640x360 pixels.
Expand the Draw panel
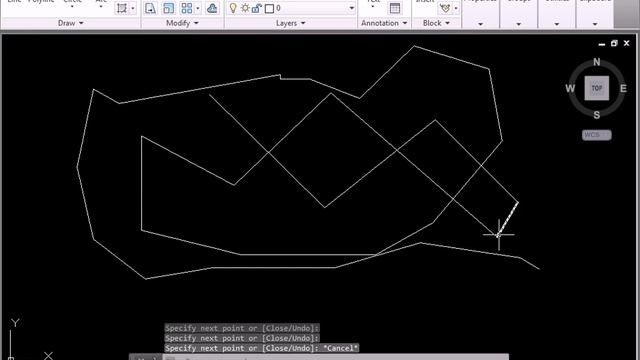(x=71, y=23)
